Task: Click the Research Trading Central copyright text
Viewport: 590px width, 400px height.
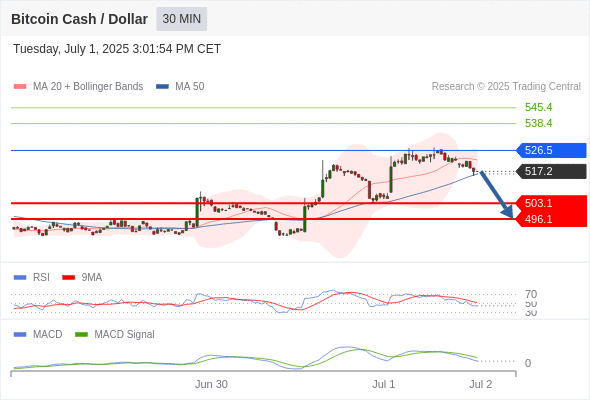Action: [506, 87]
